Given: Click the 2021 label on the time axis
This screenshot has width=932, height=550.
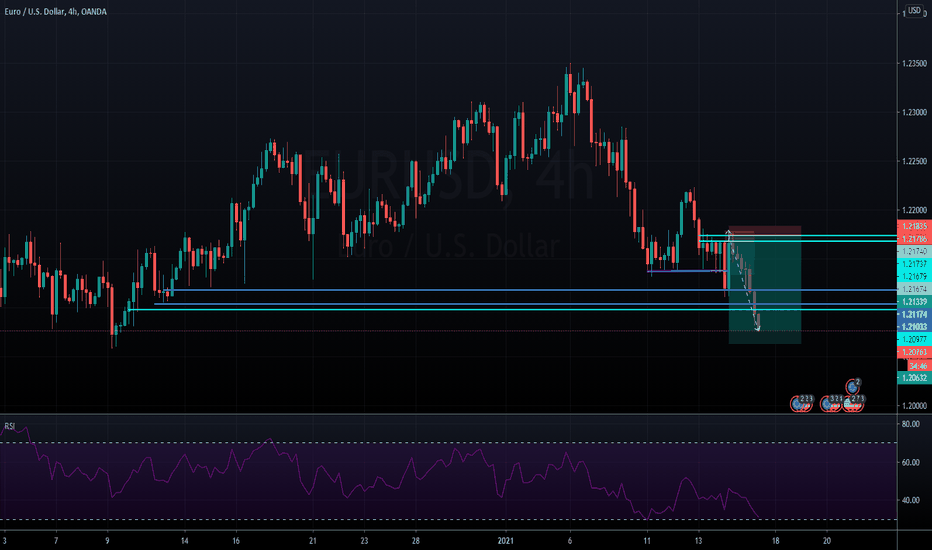Looking at the screenshot, I should [505, 541].
